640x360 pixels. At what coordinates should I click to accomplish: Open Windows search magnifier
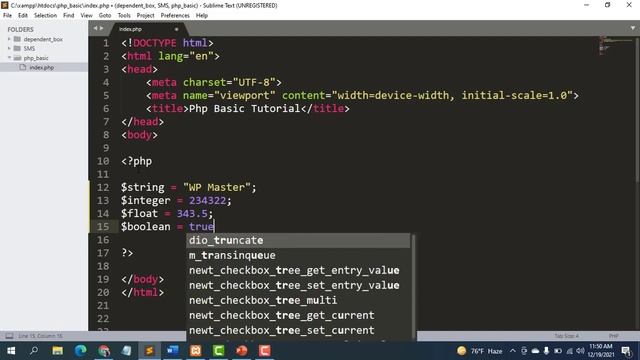coord(34,351)
